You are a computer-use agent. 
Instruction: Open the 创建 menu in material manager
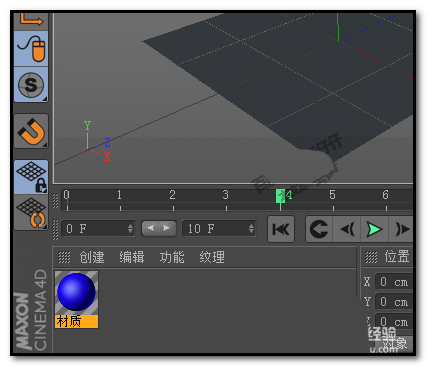[x=92, y=257]
